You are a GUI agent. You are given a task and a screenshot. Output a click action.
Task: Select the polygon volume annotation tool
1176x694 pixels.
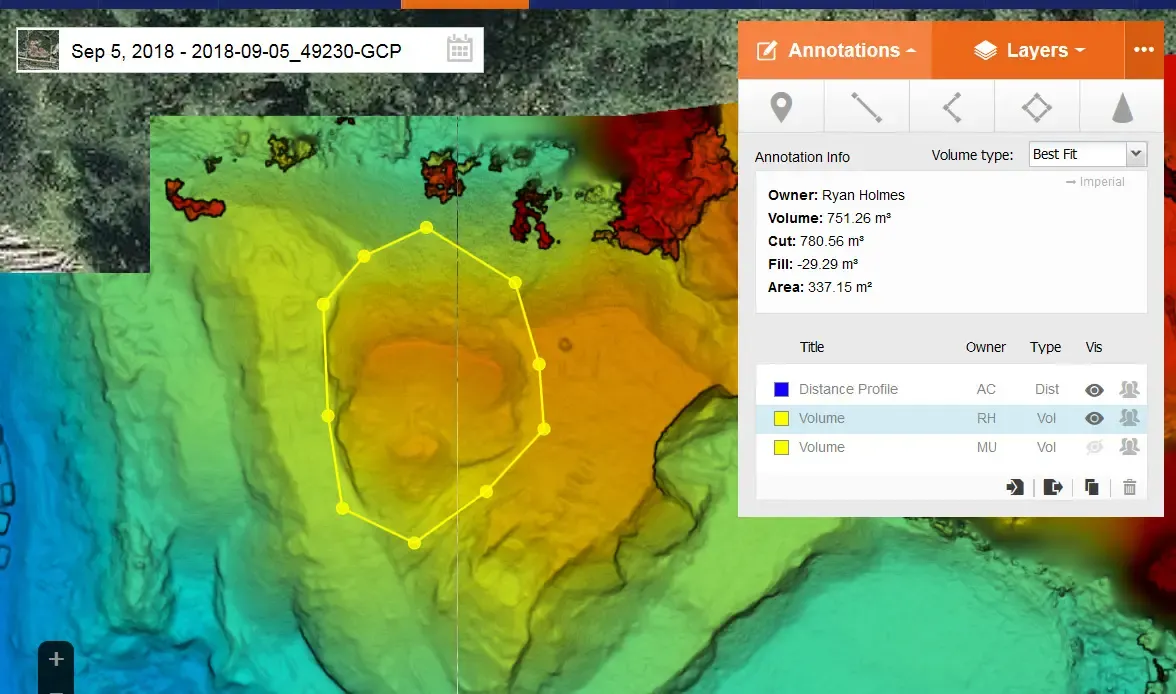[x=1036, y=105]
